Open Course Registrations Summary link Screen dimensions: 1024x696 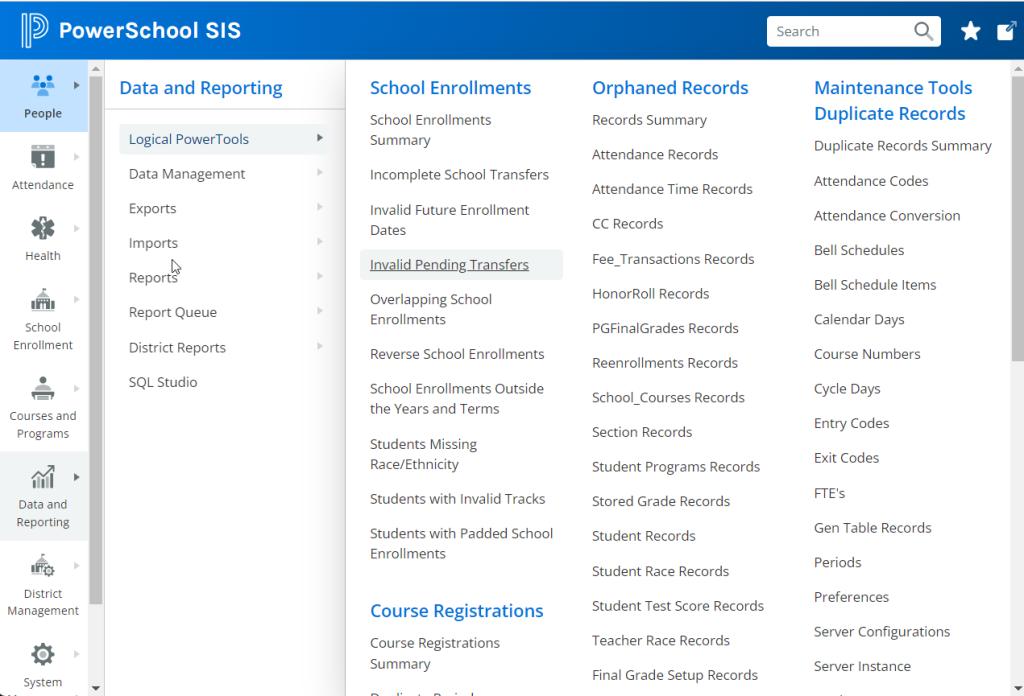pyautogui.click(x=435, y=654)
